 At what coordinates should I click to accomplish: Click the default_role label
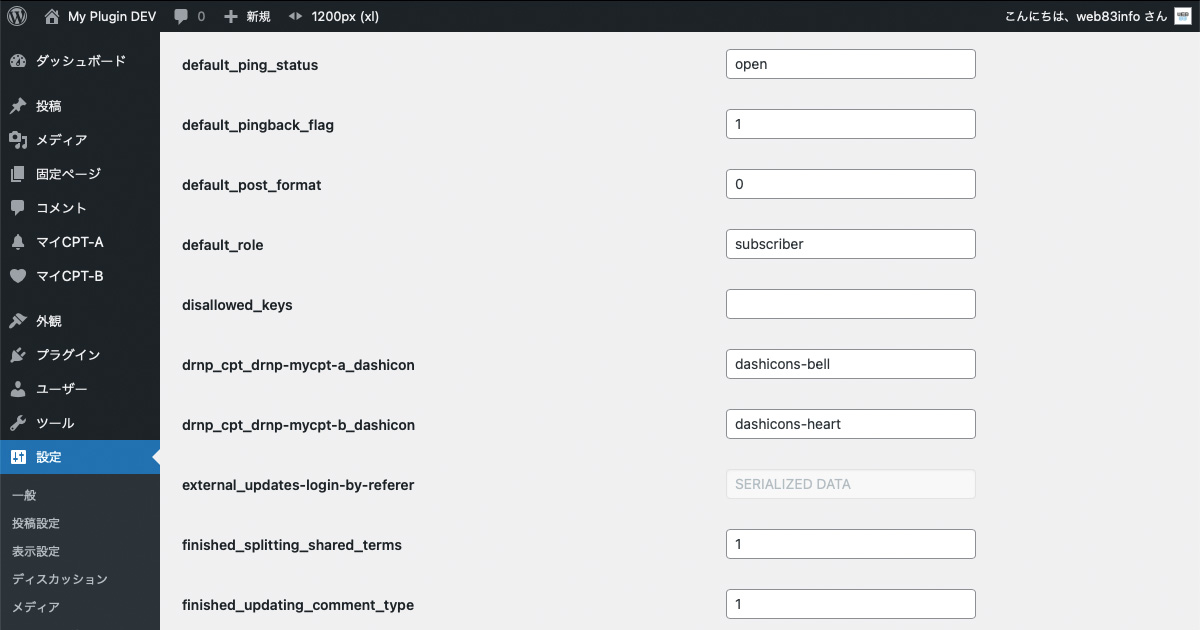[223, 245]
